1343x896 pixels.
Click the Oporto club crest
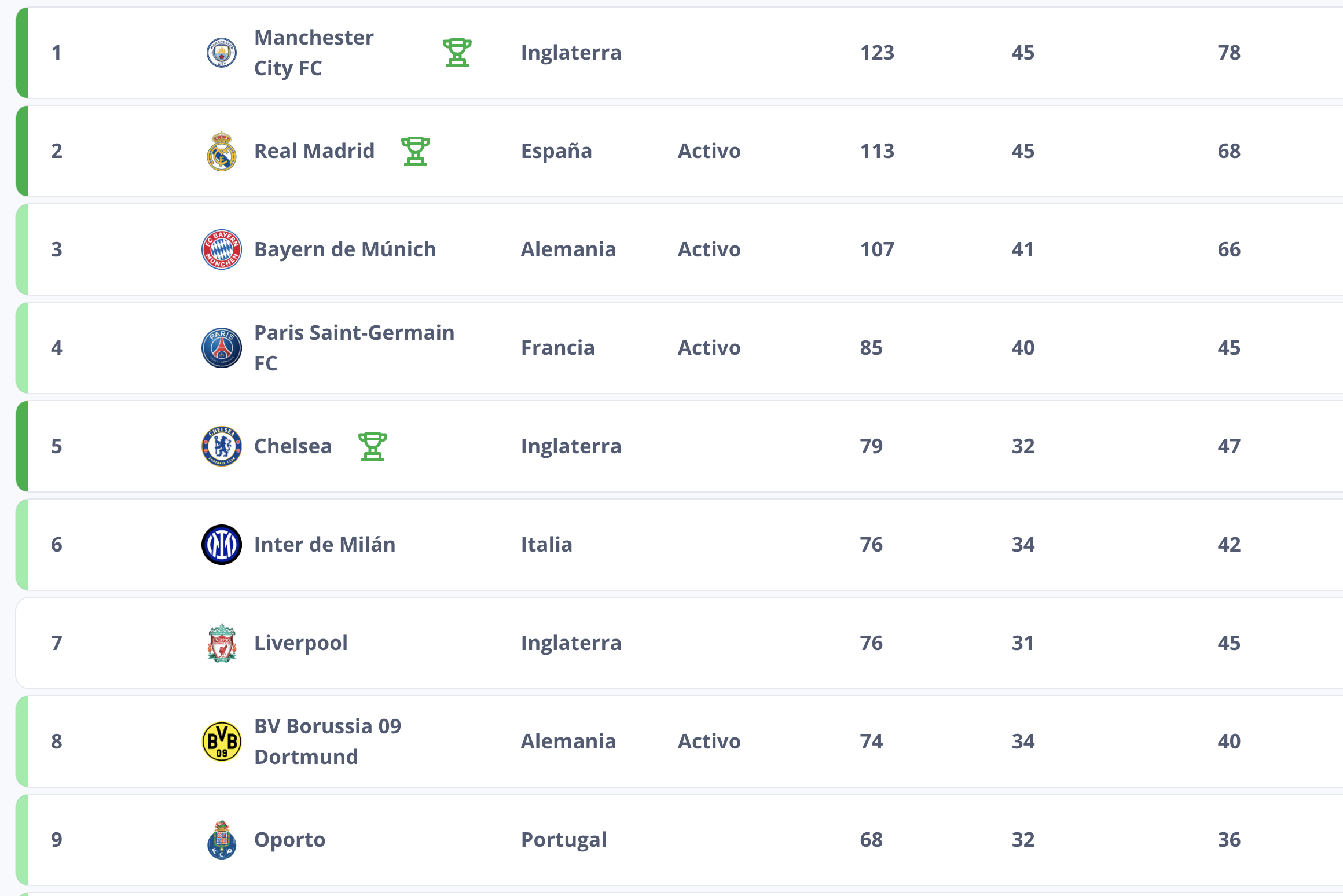pyautogui.click(x=222, y=840)
